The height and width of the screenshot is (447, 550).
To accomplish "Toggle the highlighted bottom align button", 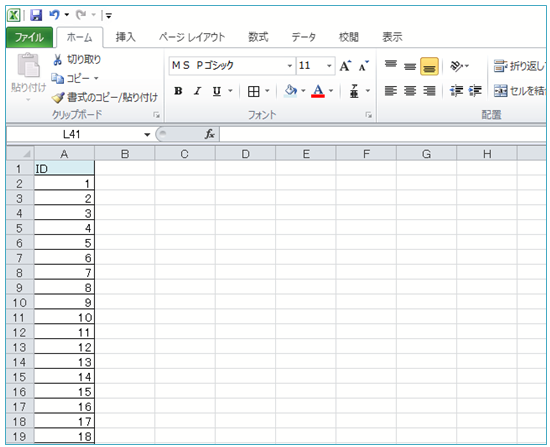I will click(429, 66).
